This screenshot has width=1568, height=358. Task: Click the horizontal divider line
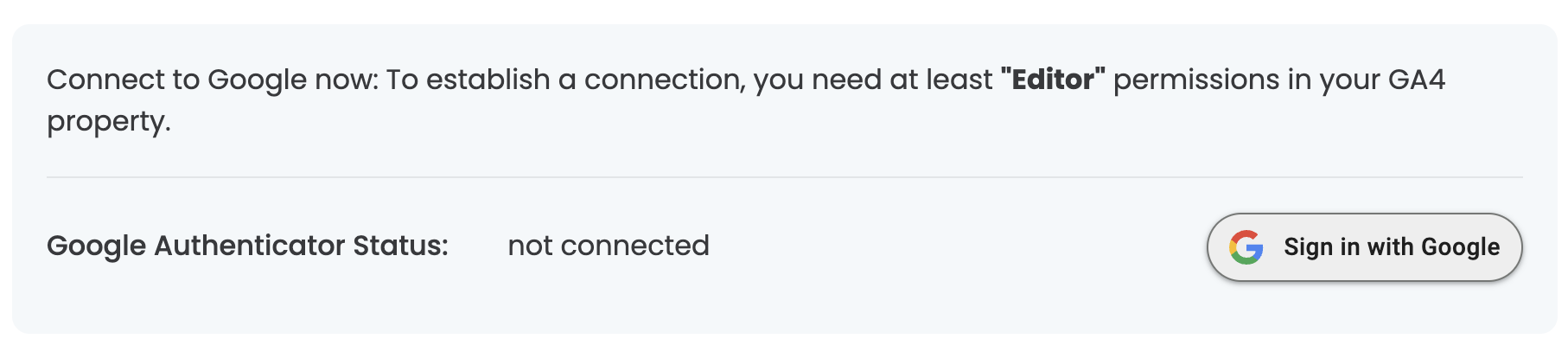(x=784, y=177)
